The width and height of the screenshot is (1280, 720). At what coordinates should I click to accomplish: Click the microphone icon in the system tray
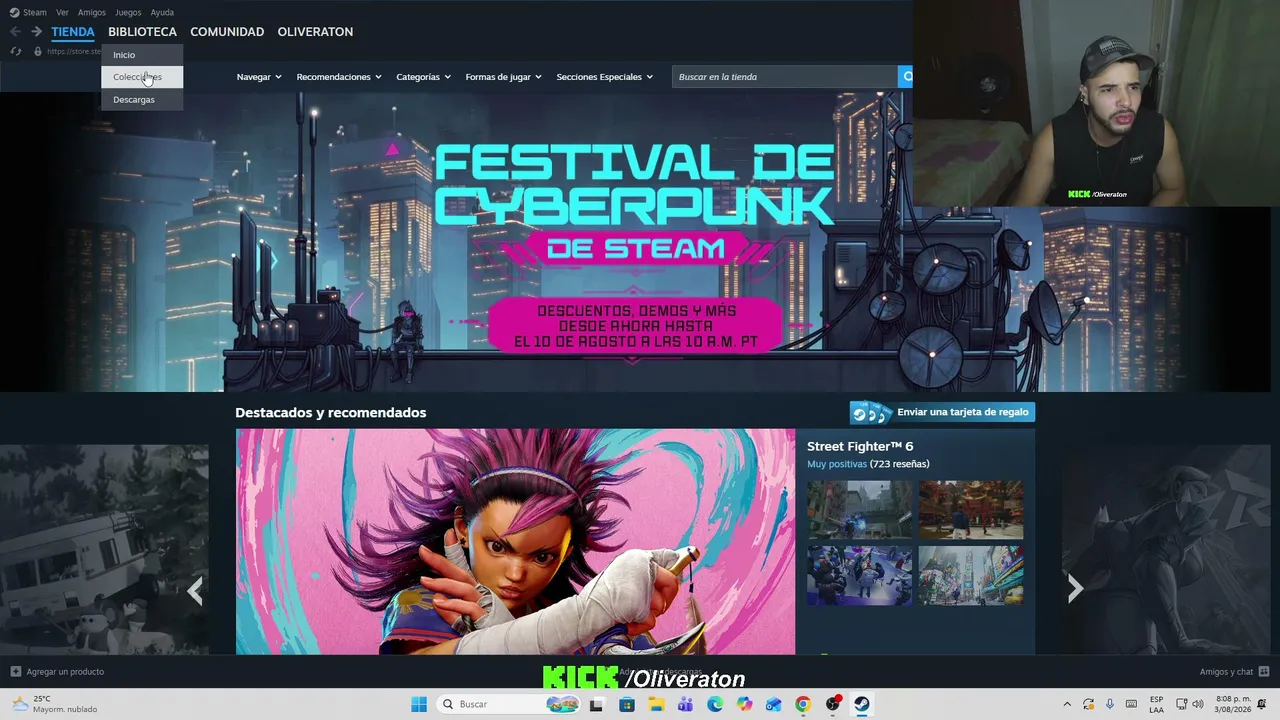click(1110, 704)
